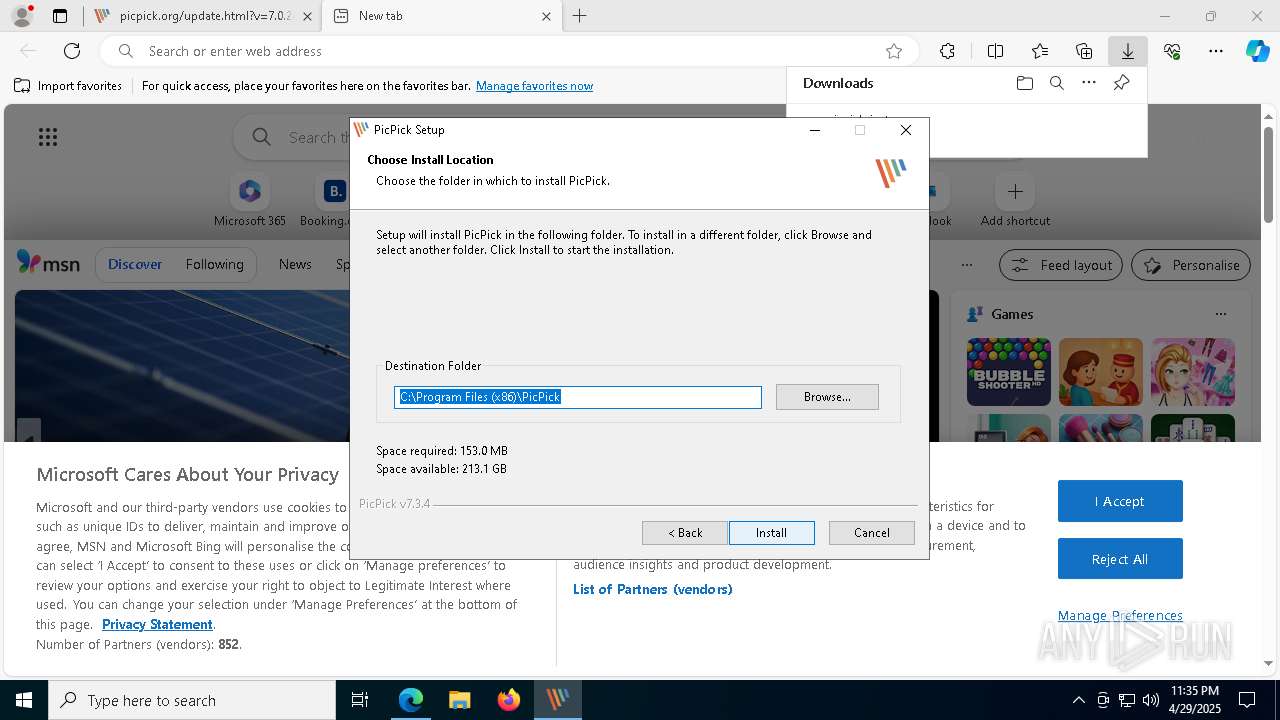
Task: Open downloads folder icon in Downloads panel
Action: 1024,83
